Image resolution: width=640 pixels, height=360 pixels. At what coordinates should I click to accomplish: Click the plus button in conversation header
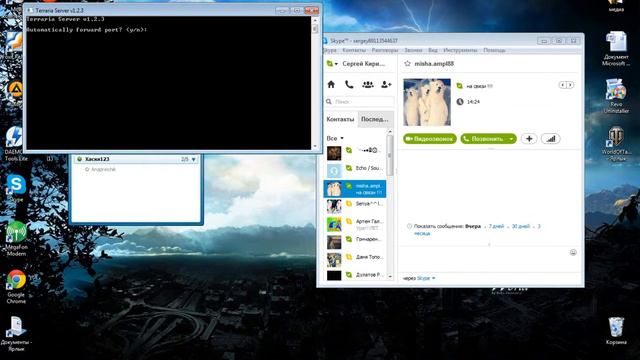tap(529, 139)
